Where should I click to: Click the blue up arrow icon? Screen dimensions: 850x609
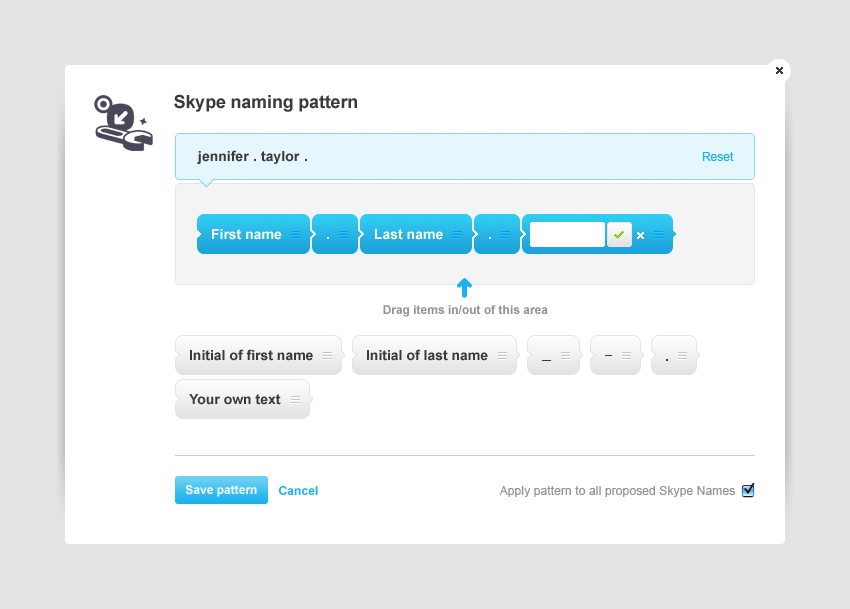[464, 288]
